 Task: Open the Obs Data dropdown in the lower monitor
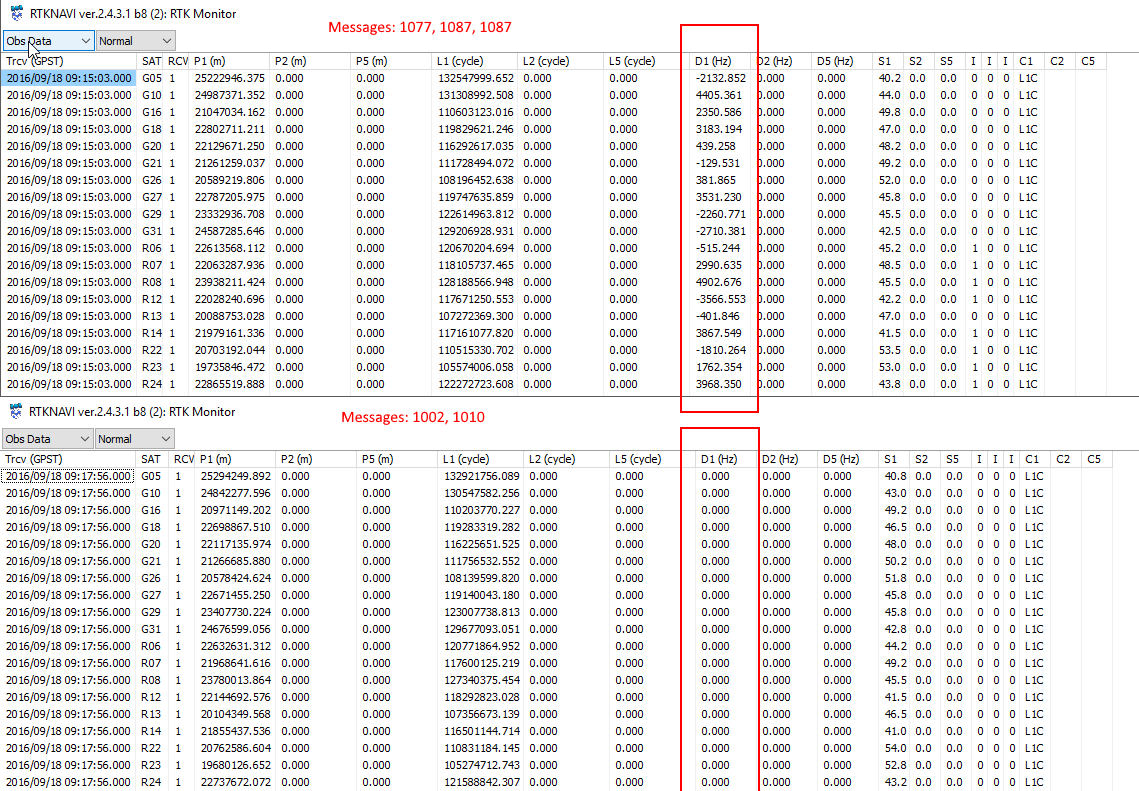[x=48, y=439]
